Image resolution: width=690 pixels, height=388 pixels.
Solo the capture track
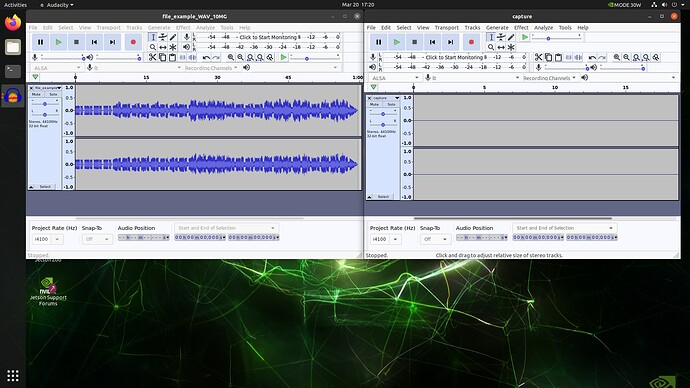click(x=391, y=104)
